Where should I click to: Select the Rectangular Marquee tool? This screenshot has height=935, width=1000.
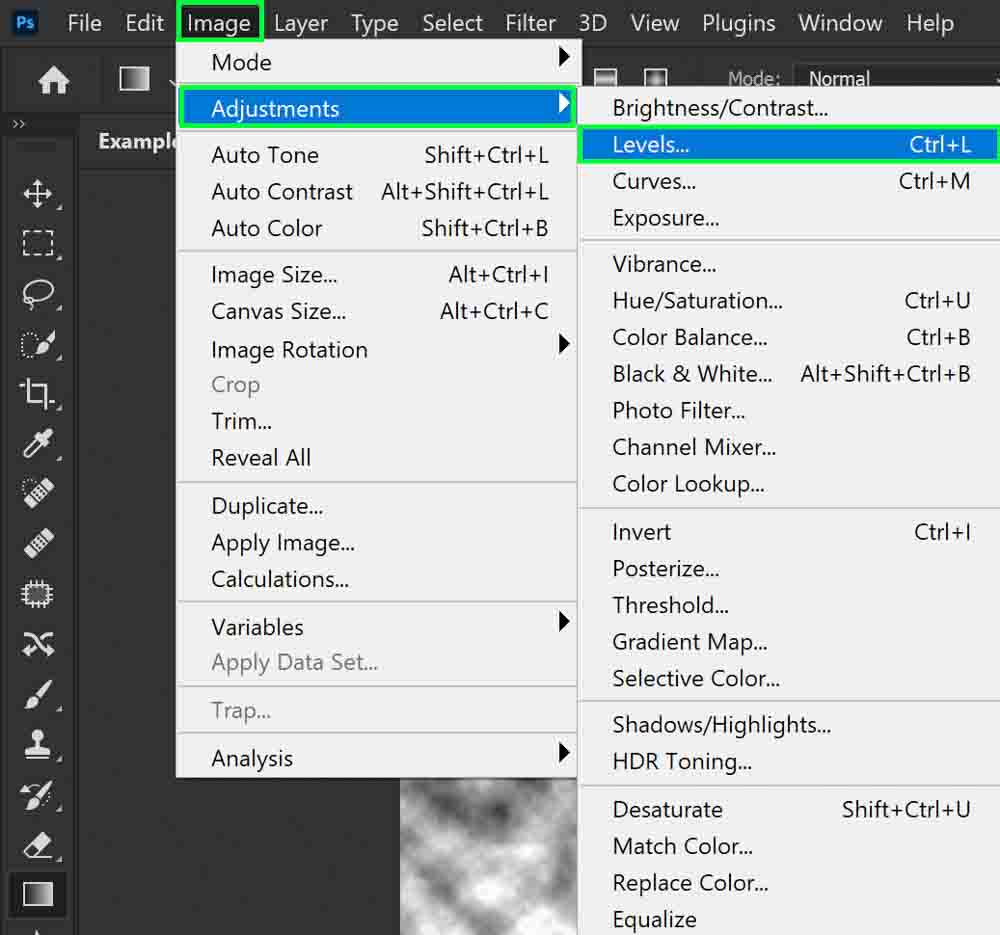pos(38,243)
